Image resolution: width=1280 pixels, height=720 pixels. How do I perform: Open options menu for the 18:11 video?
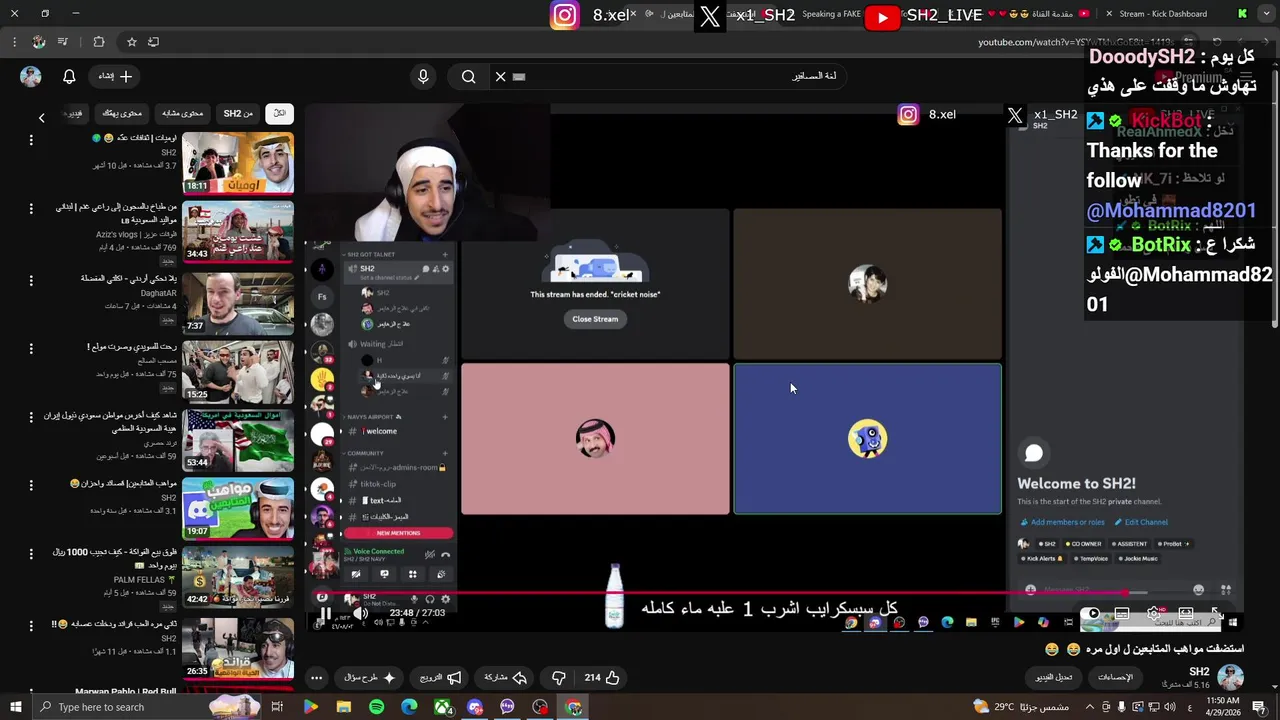31,140
